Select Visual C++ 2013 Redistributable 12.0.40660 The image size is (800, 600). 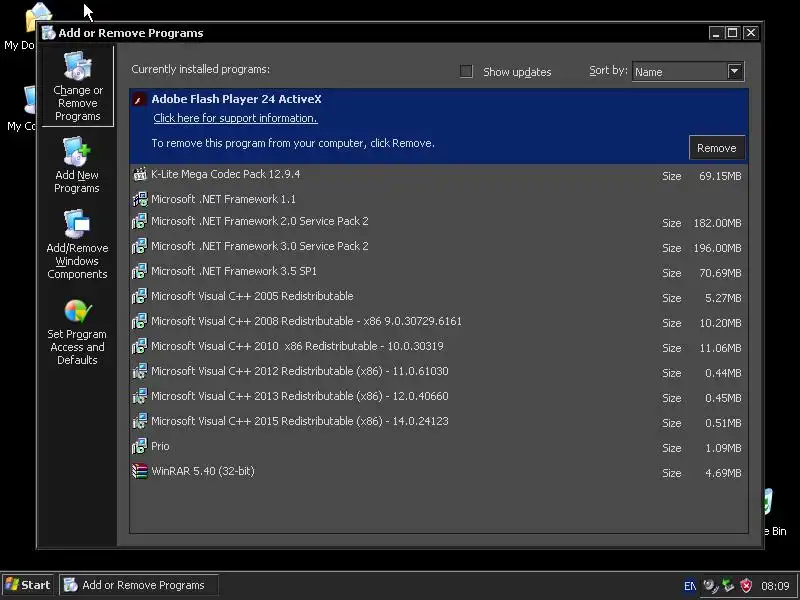point(439,397)
